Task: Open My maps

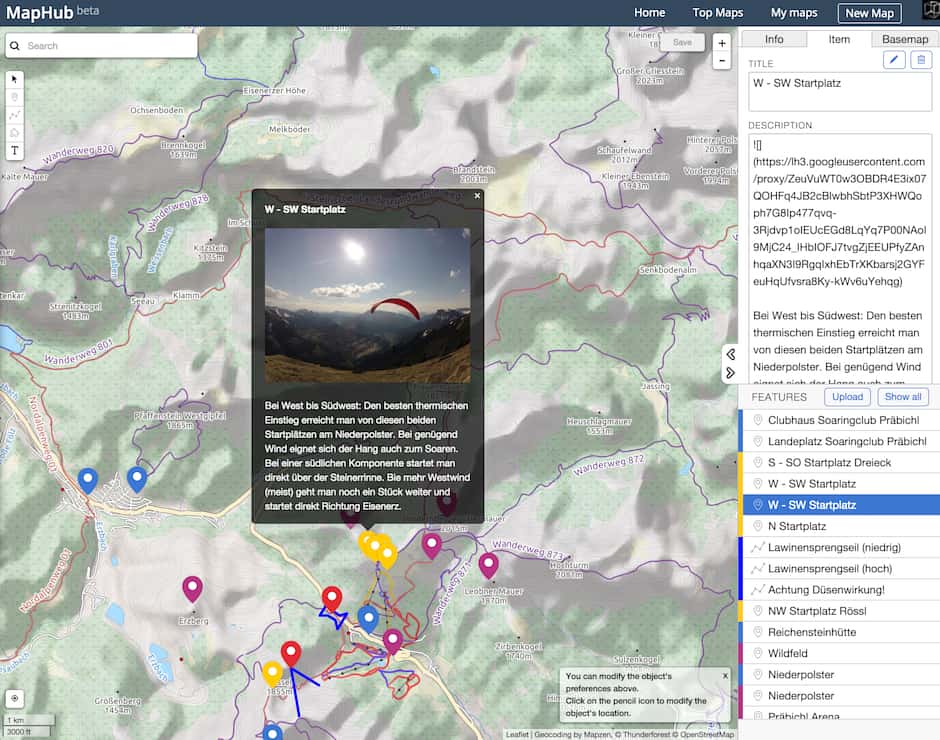Action: 794,13
